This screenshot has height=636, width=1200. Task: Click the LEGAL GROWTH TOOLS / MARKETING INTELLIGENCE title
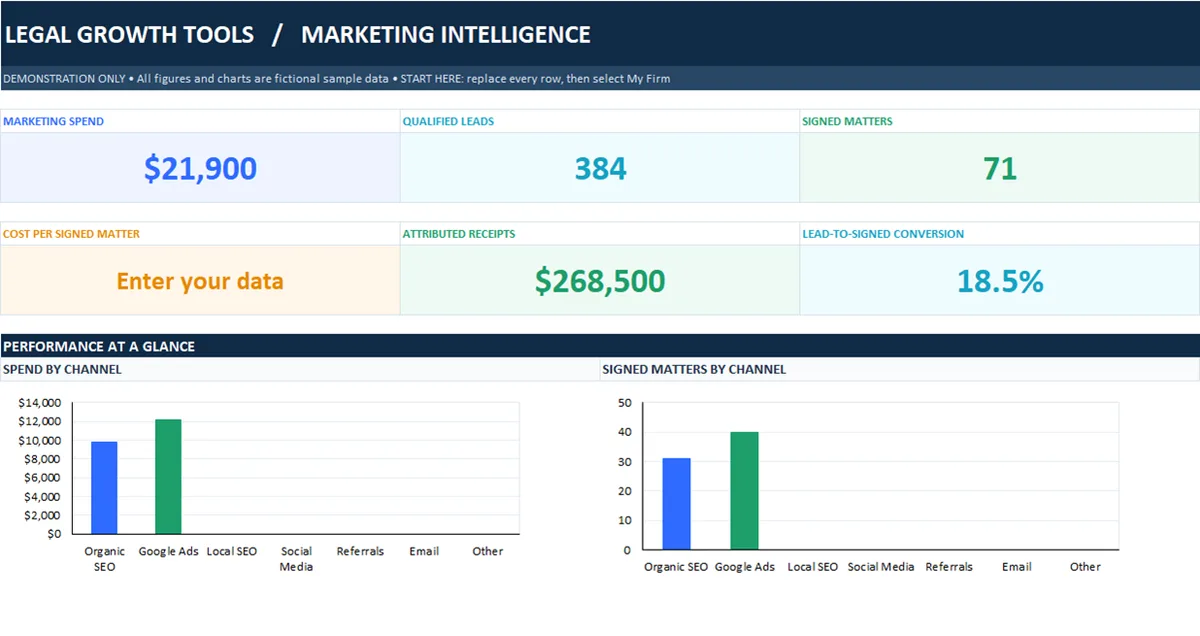coord(298,35)
